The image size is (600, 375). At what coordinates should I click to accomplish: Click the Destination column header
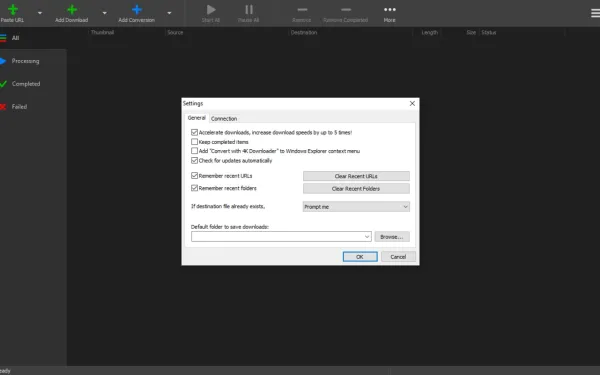(304, 33)
